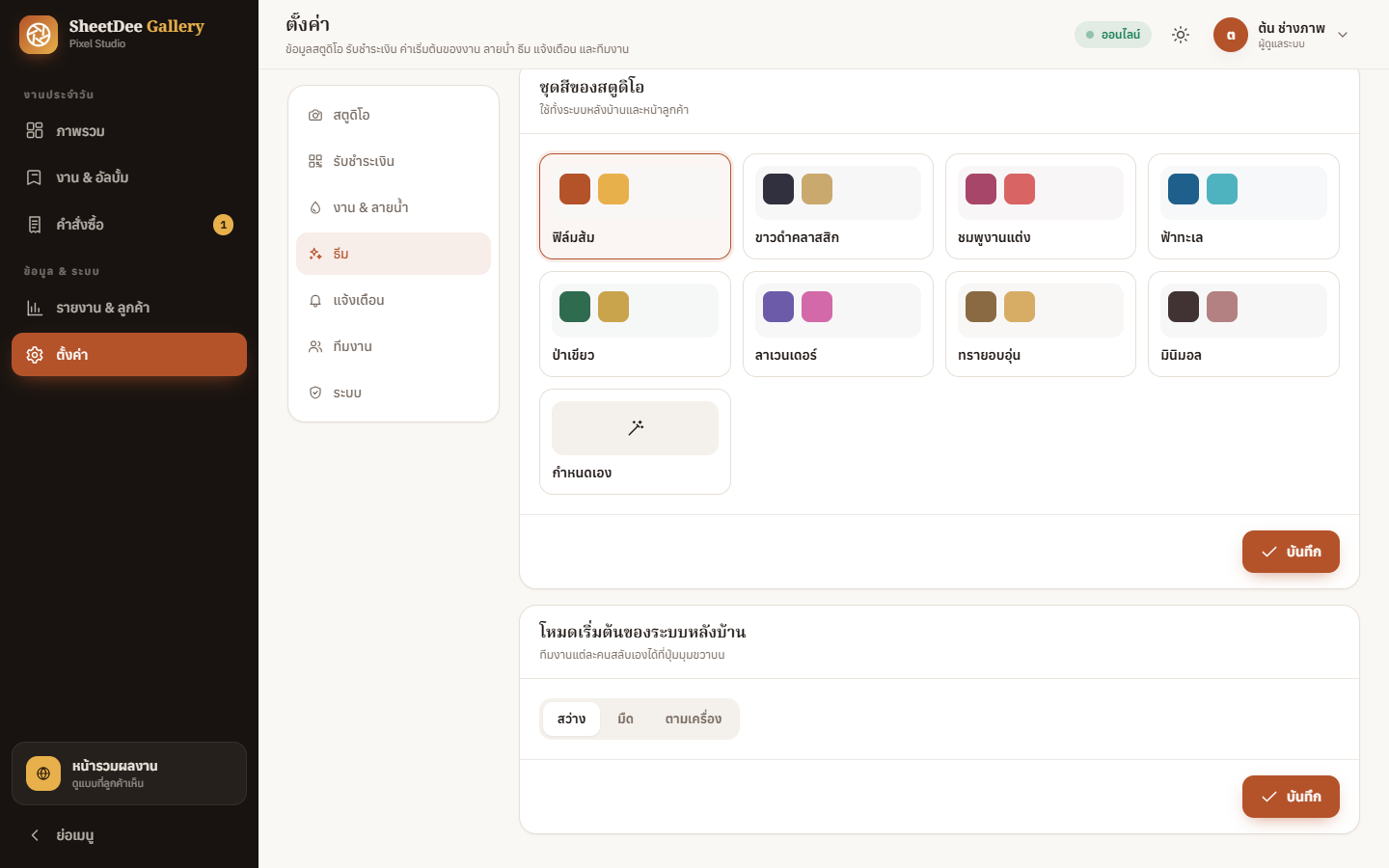The width and height of the screenshot is (1389, 868).
Task: Switch to the รับชำระเงิน settings tab
Action: [x=394, y=161]
